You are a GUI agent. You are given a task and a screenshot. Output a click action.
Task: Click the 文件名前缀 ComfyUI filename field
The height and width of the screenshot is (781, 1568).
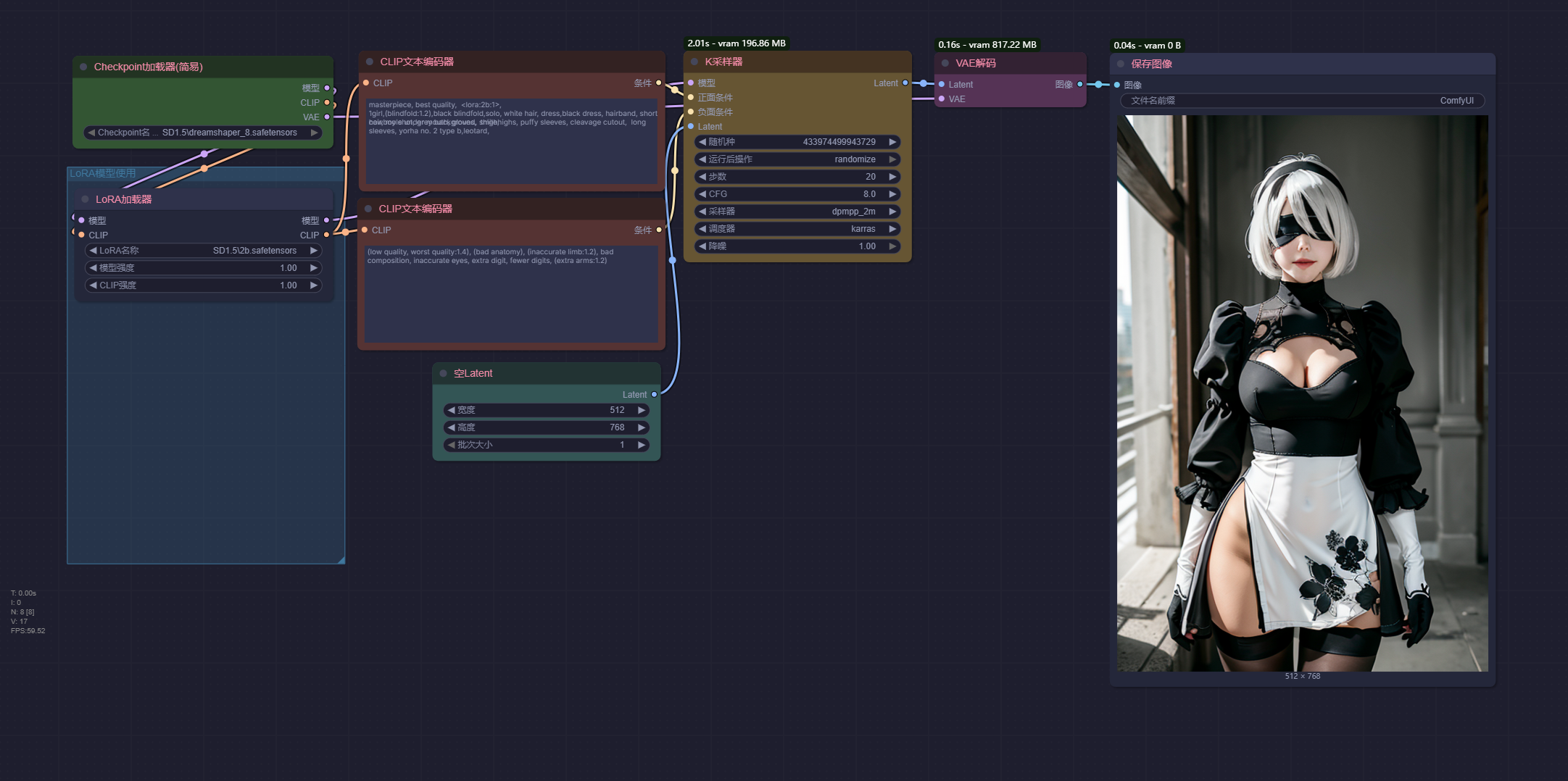pos(1302,101)
